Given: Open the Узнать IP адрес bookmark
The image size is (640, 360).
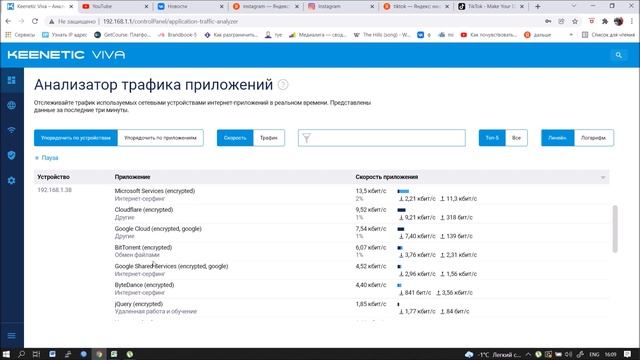Looking at the screenshot, I should (x=65, y=35).
